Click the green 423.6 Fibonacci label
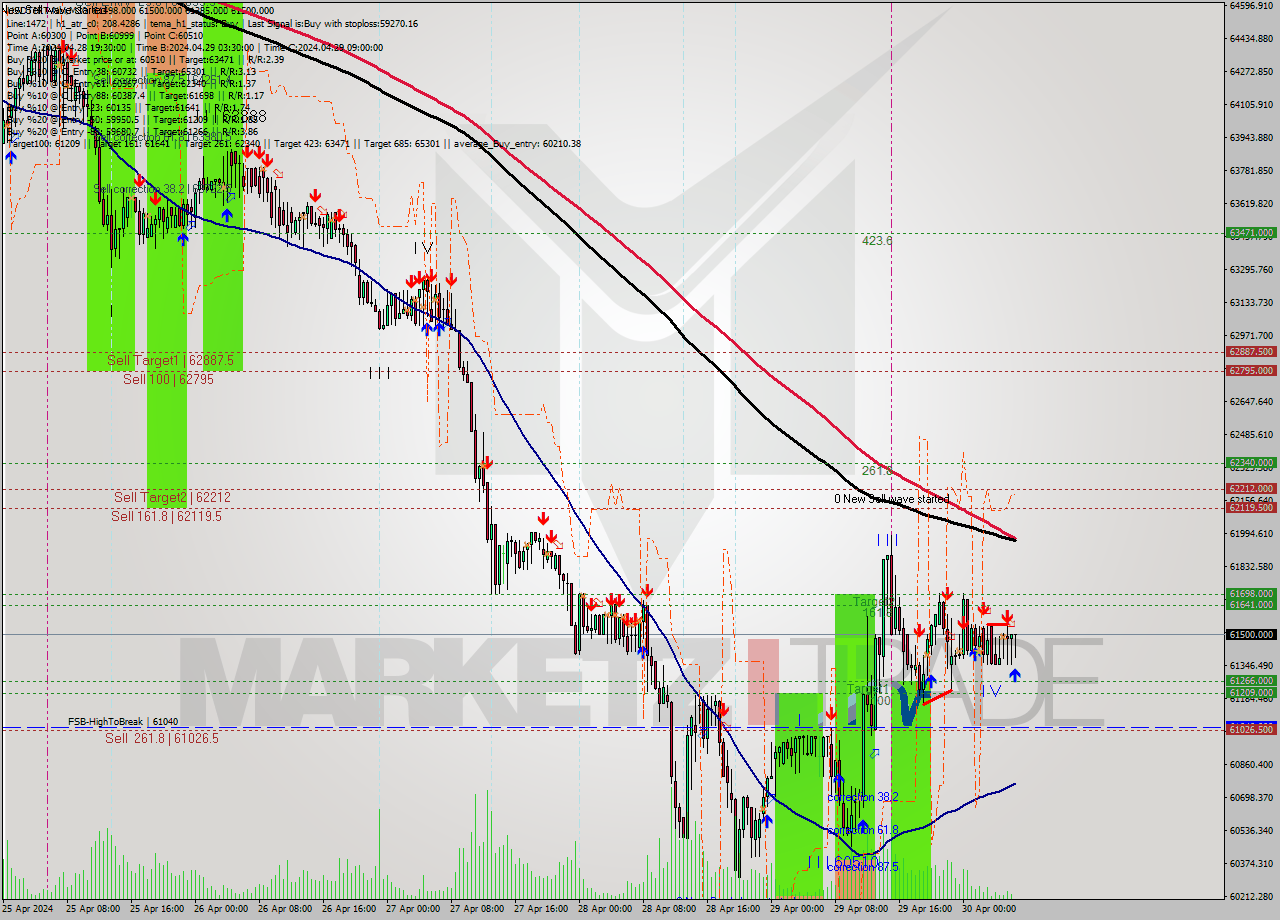Image resolution: width=1280 pixels, height=920 pixels. (877, 241)
